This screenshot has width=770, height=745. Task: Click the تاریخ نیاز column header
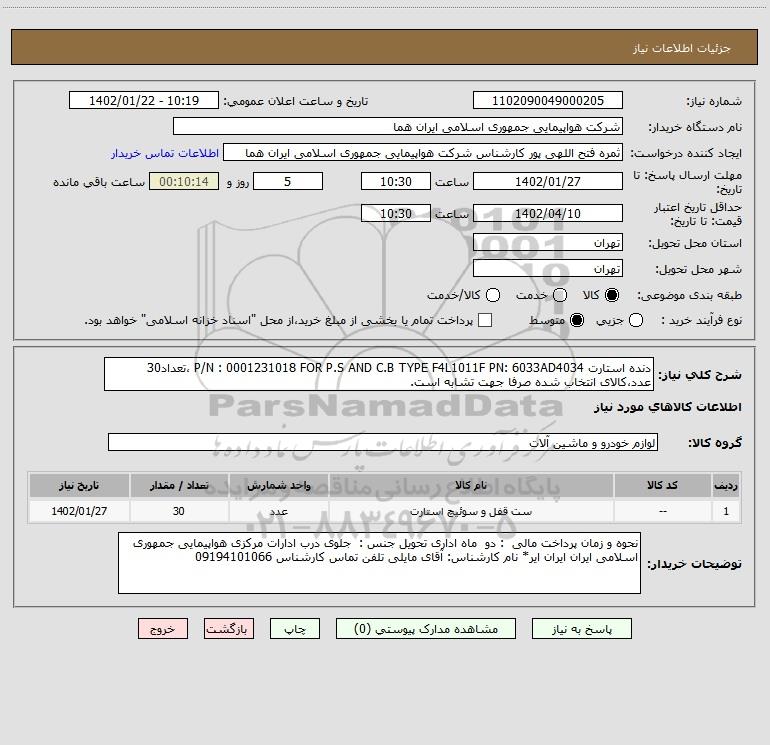[x=79, y=485]
